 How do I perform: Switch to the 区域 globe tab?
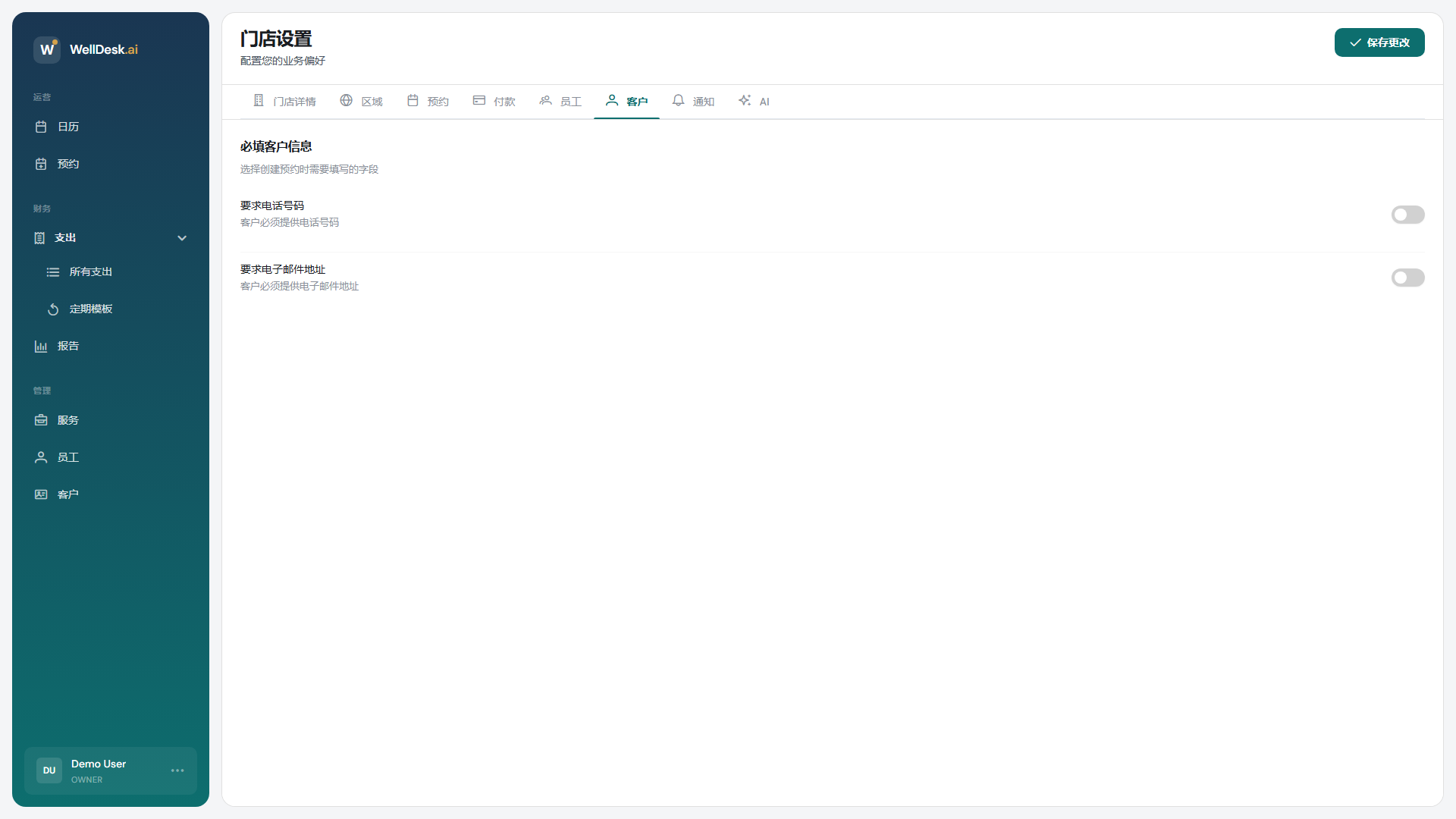click(x=361, y=101)
